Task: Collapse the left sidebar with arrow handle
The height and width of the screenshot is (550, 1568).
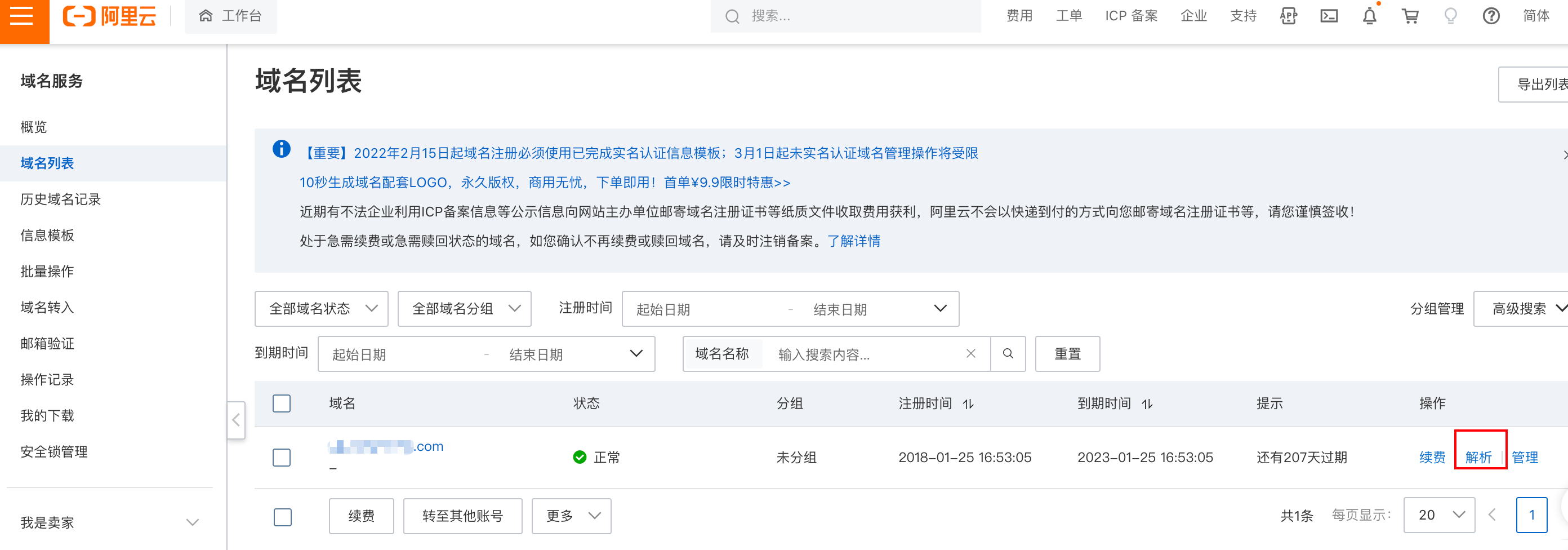Action: (x=236, y=420)
